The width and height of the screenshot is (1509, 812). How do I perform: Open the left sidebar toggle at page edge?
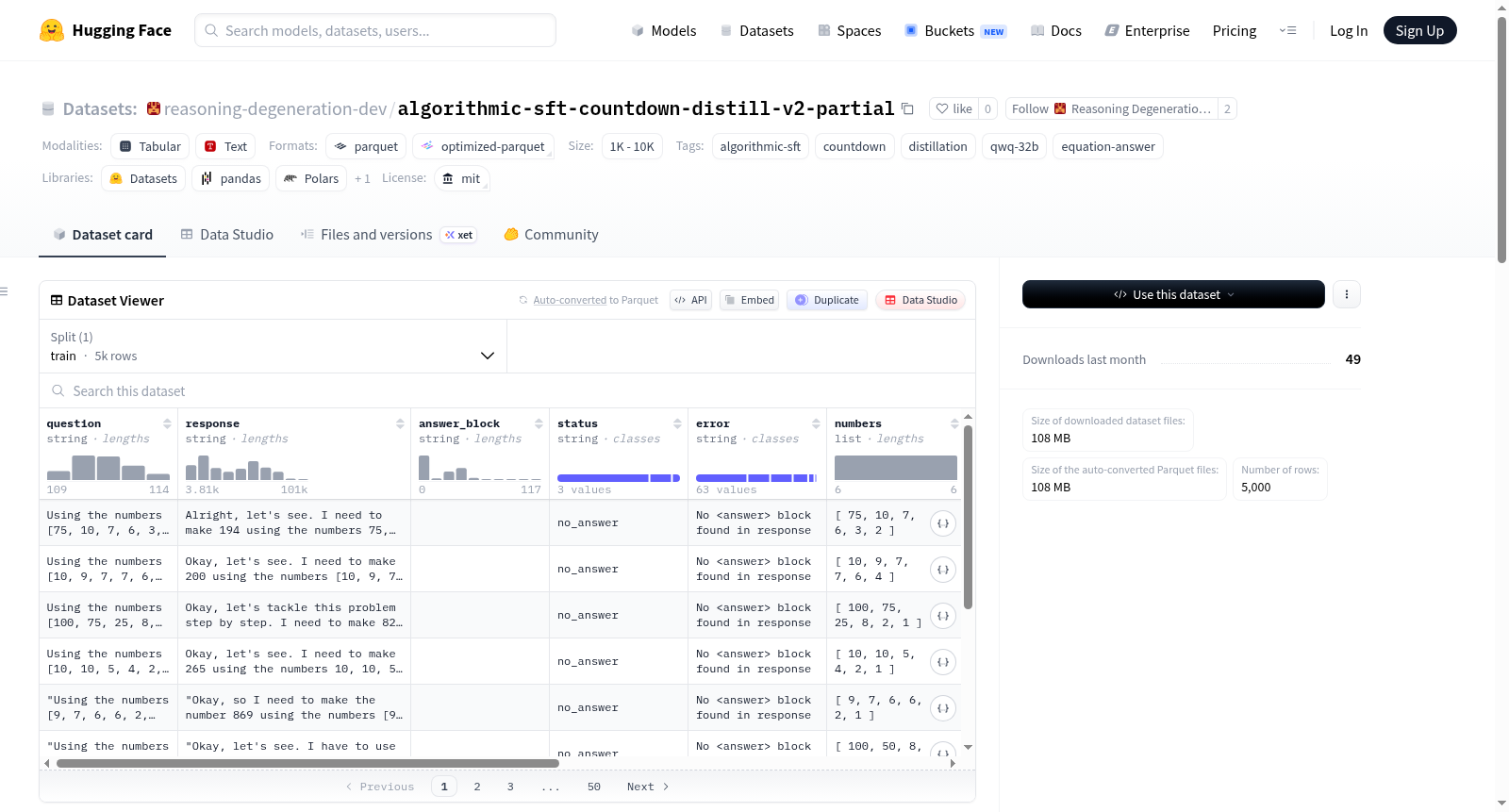coord(5,291)
